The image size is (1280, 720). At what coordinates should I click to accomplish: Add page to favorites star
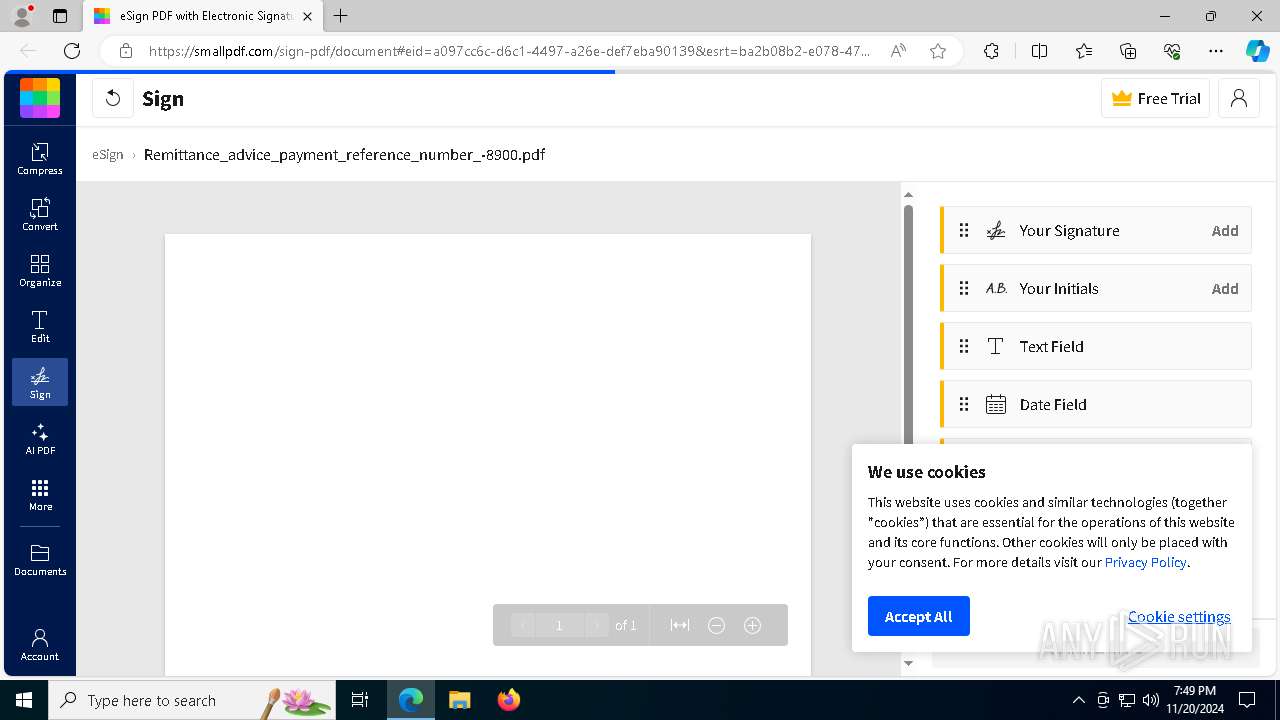938,51
